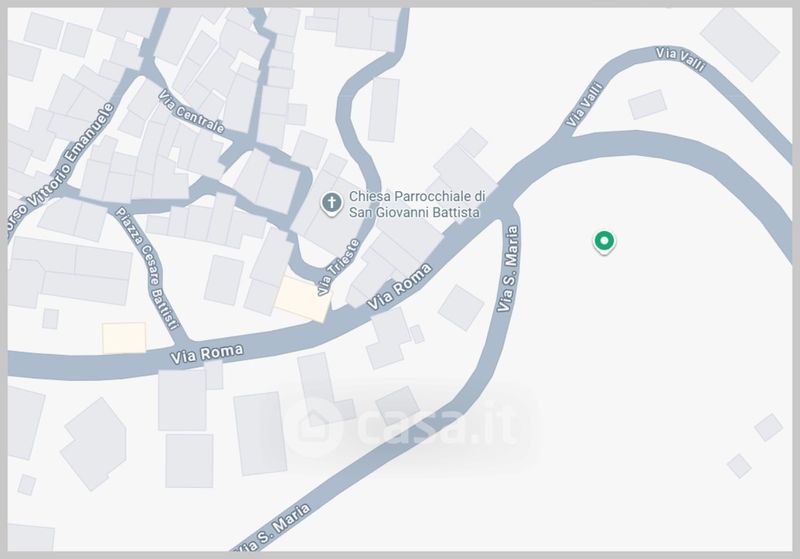Click the yellow building beside Via Roma
800x559 pixels.
tap(124, 338)
